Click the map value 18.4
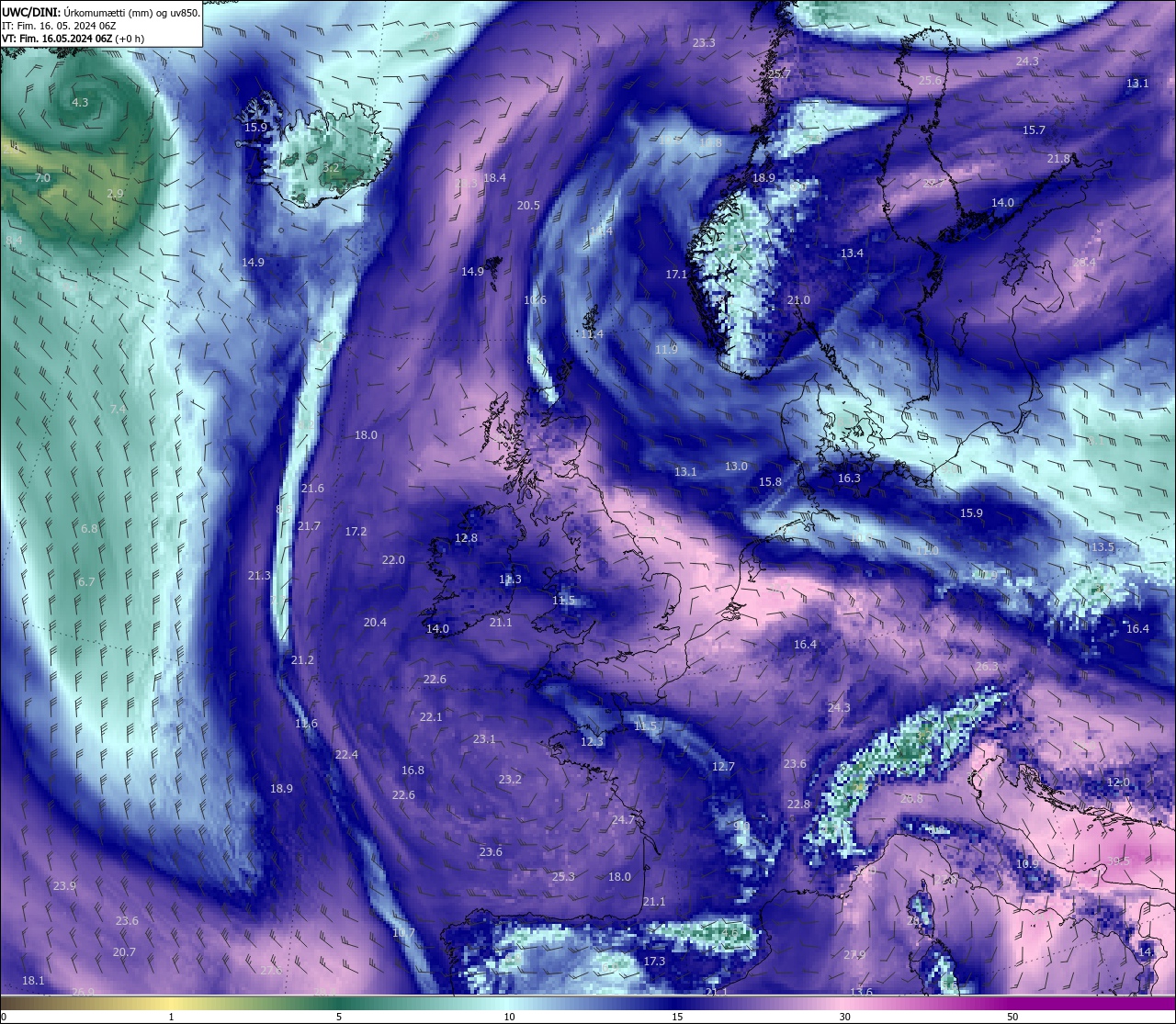Image resolution: width=1176 pixels, height=1024 pixels. [x=494, y=177]
